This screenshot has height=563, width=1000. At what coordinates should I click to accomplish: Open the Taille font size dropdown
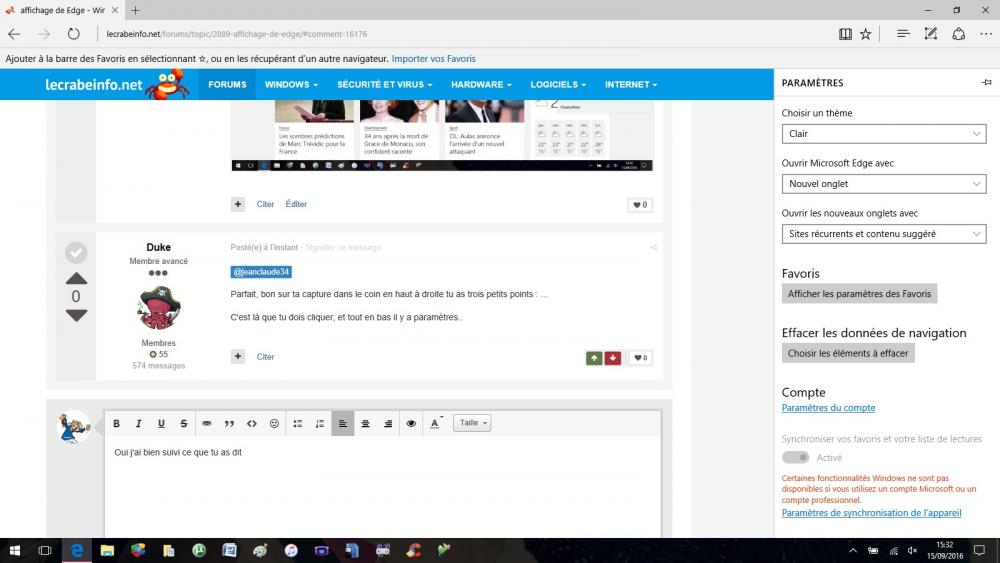coord(472,423)
